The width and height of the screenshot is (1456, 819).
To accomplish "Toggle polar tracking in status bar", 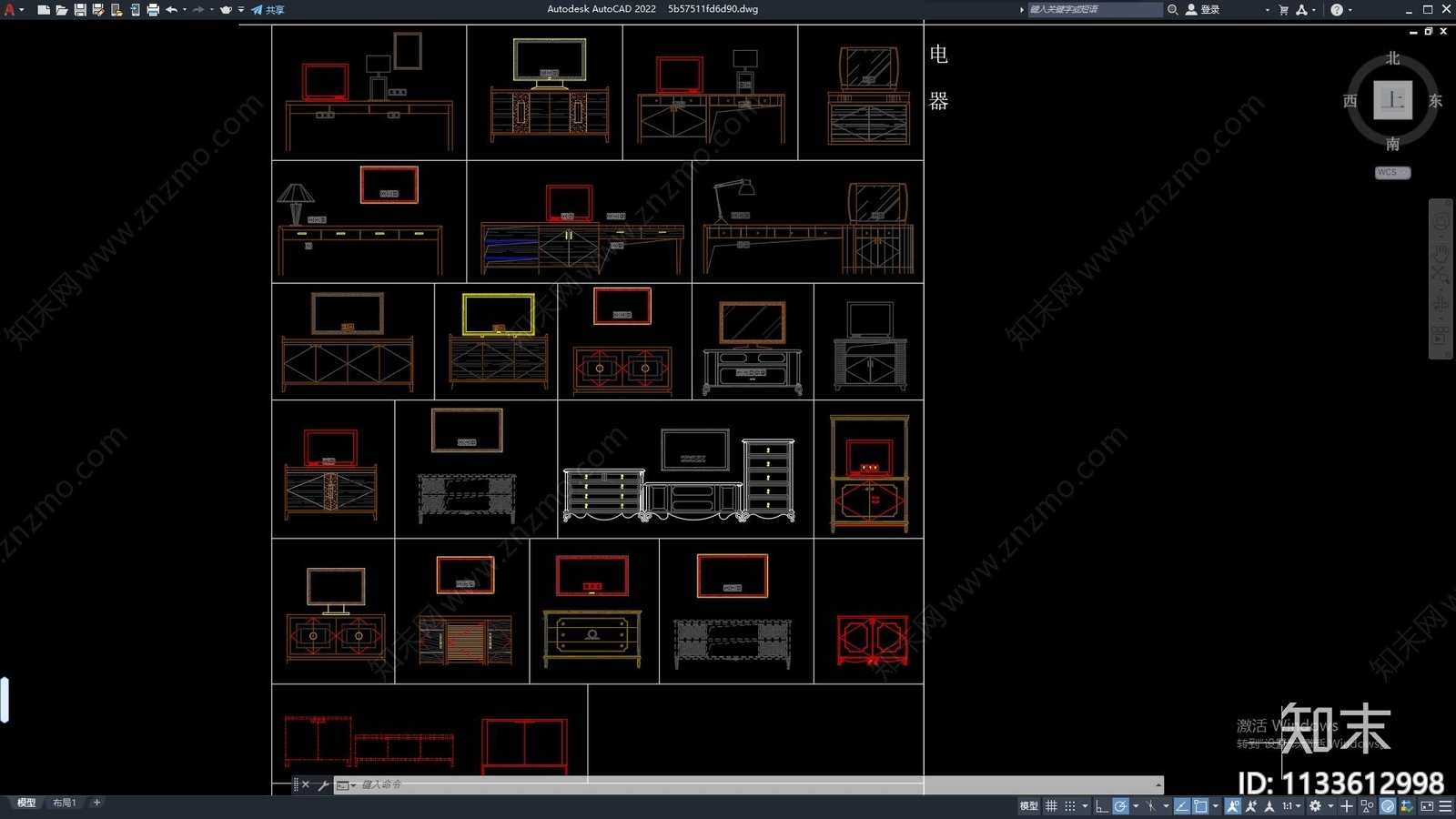I will (1120, 806).
